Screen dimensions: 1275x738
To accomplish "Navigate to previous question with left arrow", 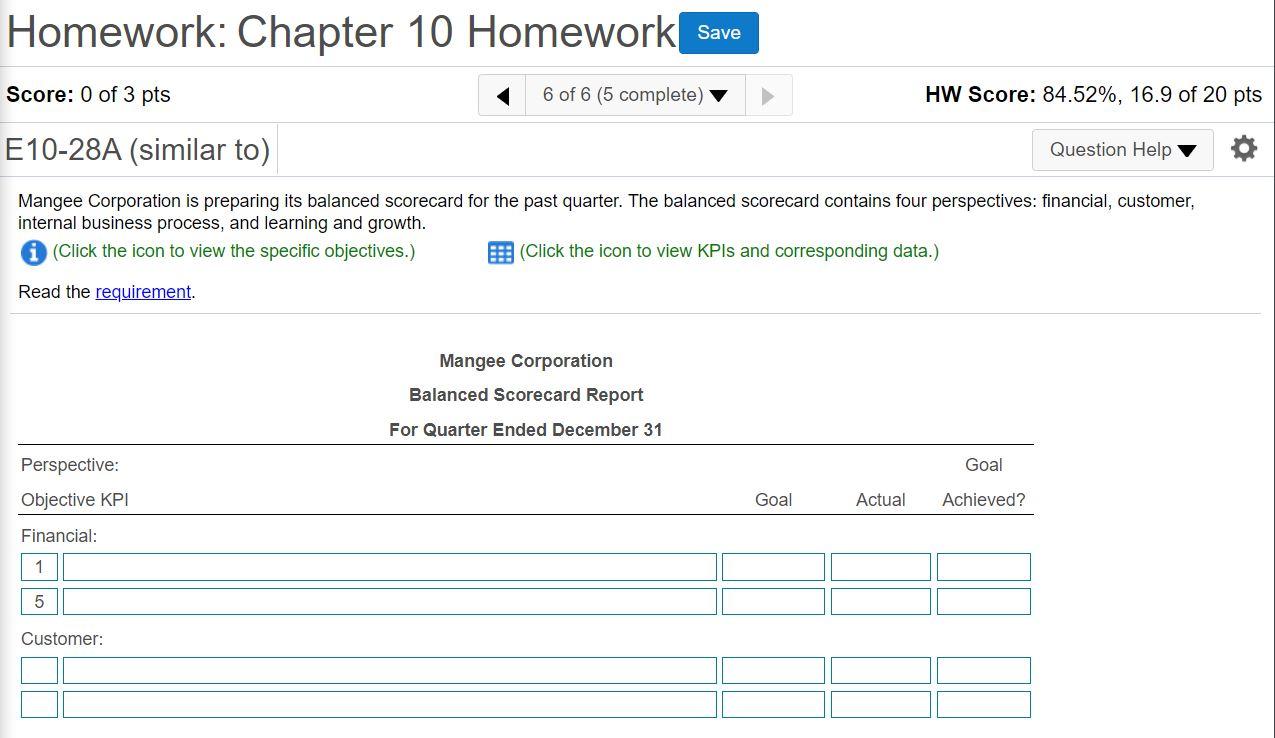I will coord(501,94).
